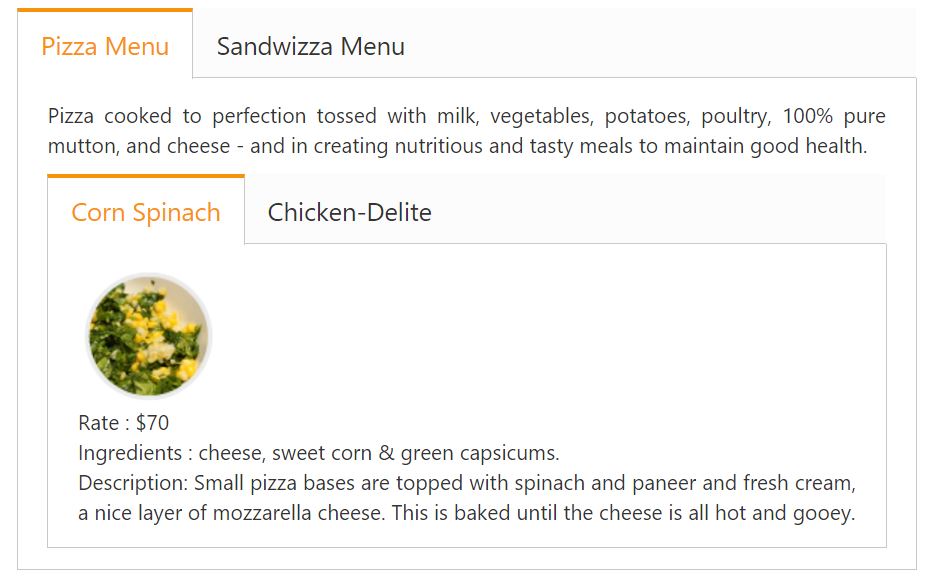938x584 pixels.
Task: Click empty tab strip beside Chicken-Delite
Action: click(x=660, y=212)
